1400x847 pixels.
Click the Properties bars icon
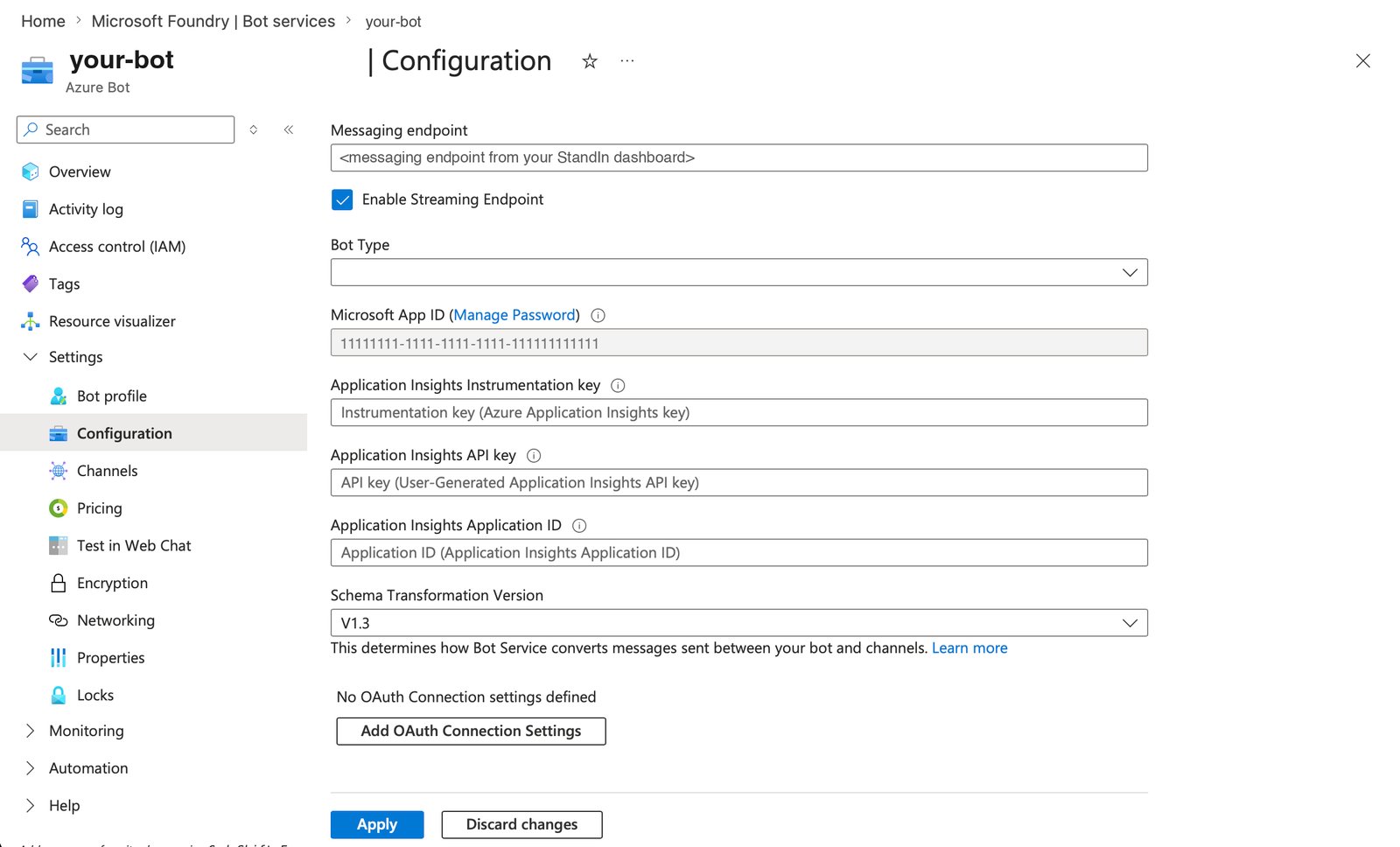click(59, 658)
